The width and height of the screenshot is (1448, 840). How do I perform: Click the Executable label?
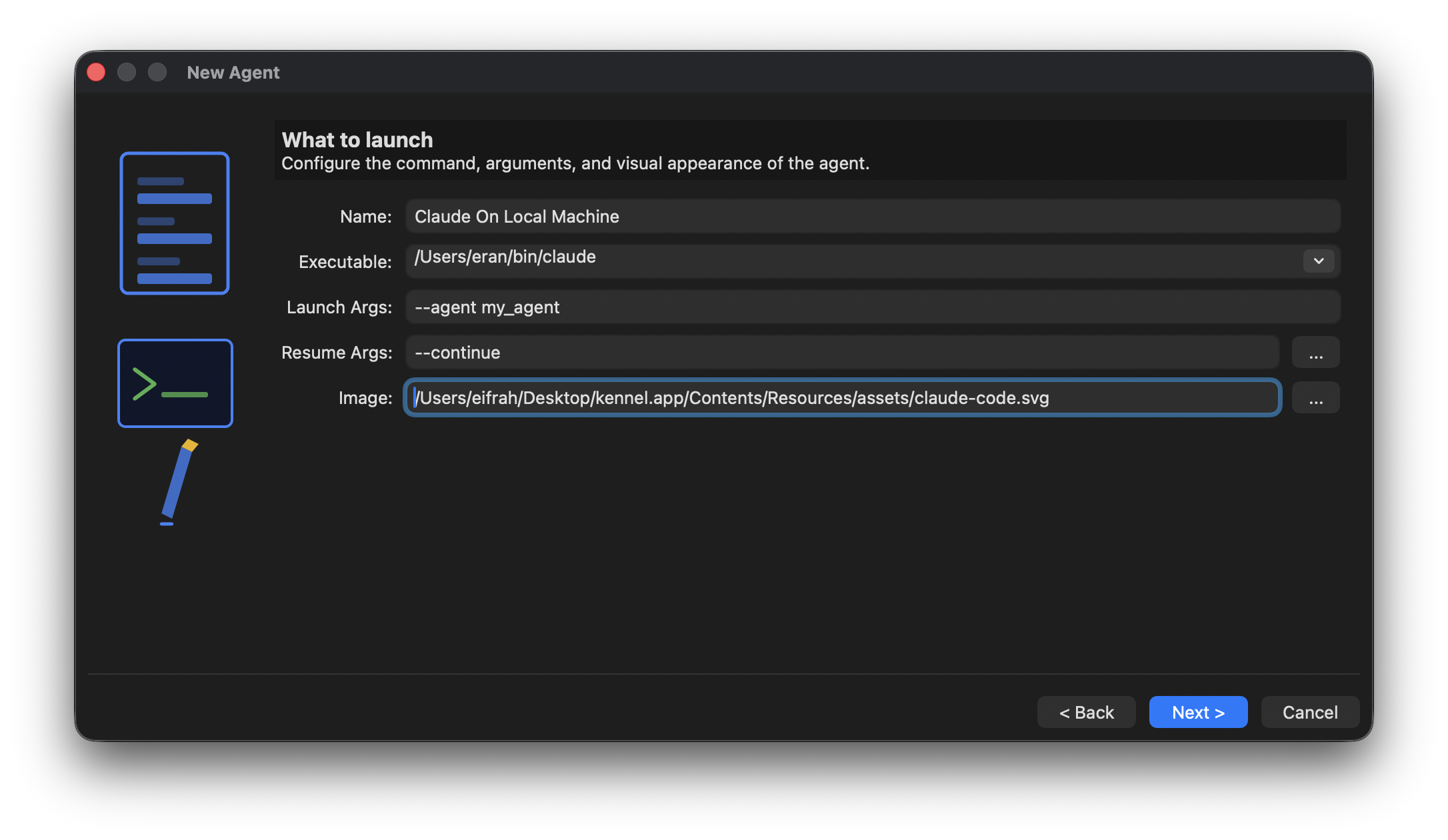[345, 261]
